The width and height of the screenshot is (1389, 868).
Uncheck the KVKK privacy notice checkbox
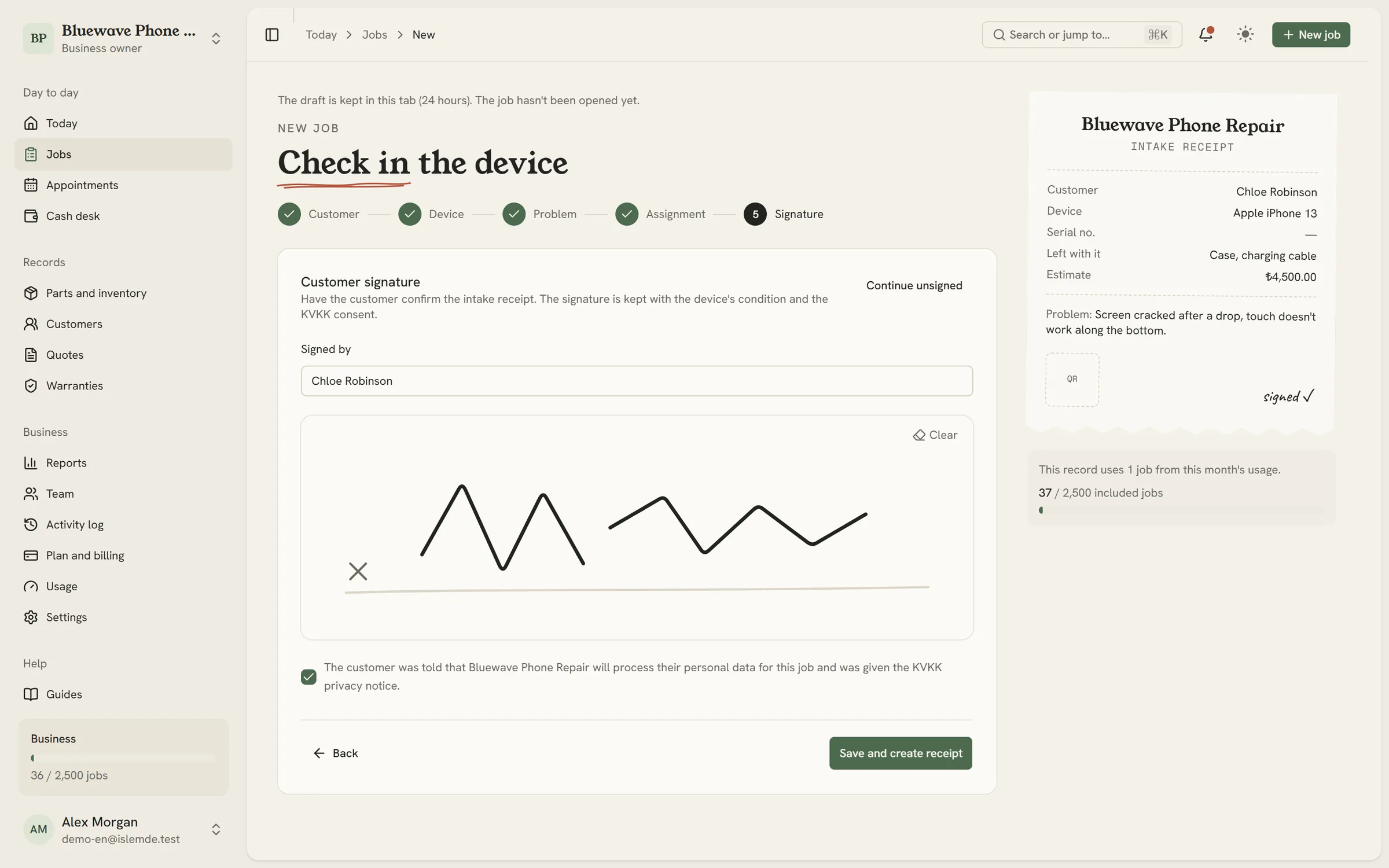[308, 676]
